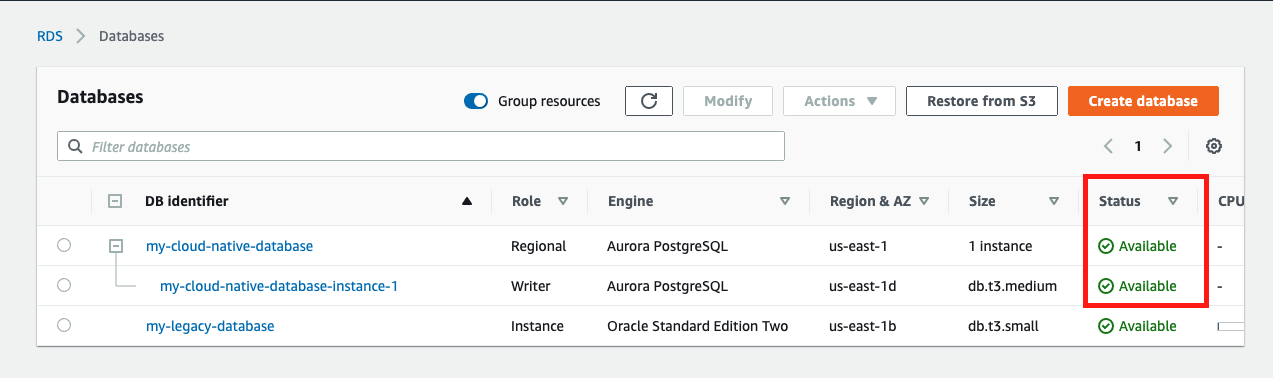The width and height of the screenshot is (1273, 378).
Task: Click the us-east-1d region cell
Action: tap(863, 286)
